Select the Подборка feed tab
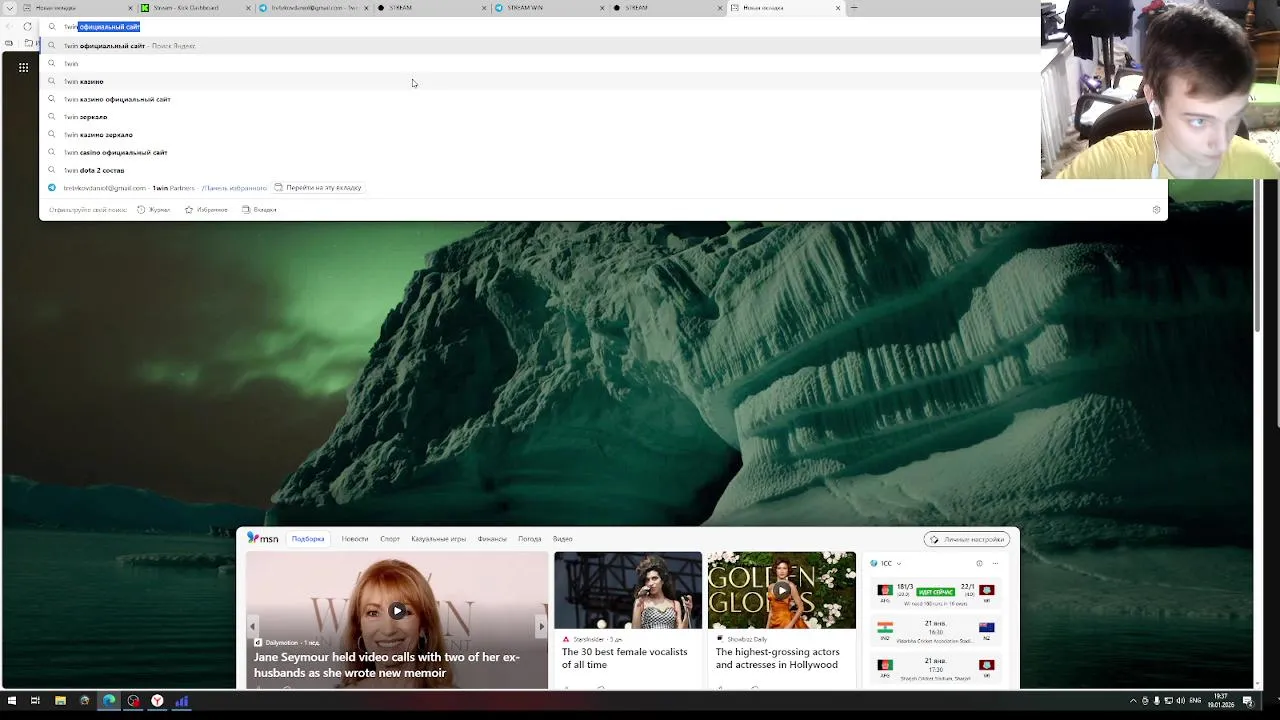This screenshot has width=1280, height=720. (x=308, y=539)
